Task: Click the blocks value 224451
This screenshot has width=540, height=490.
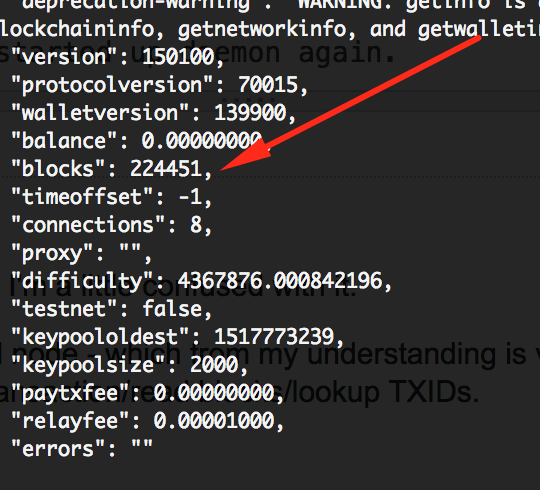Action: point(166,169)
